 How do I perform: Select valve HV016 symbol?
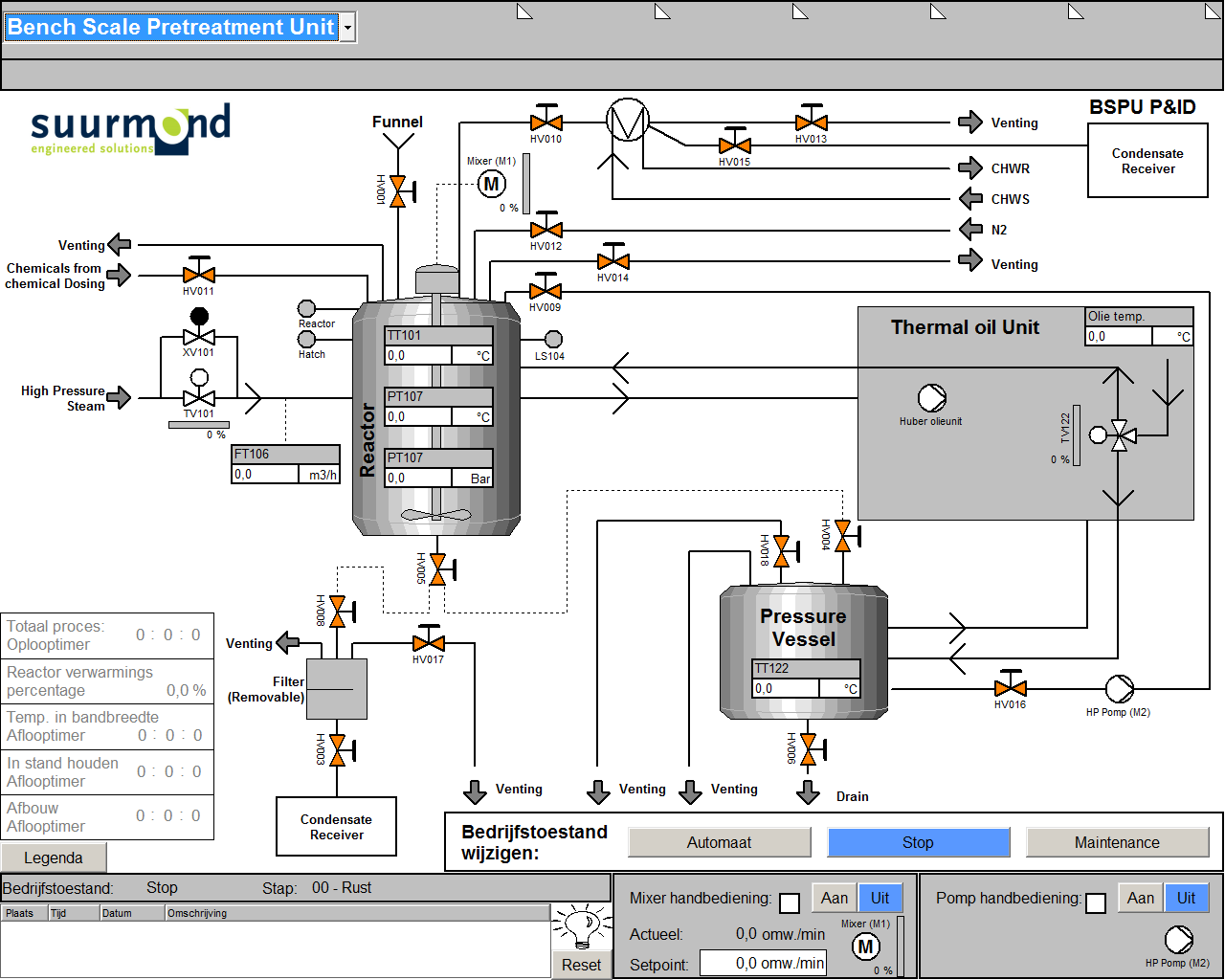point(1011,686)
